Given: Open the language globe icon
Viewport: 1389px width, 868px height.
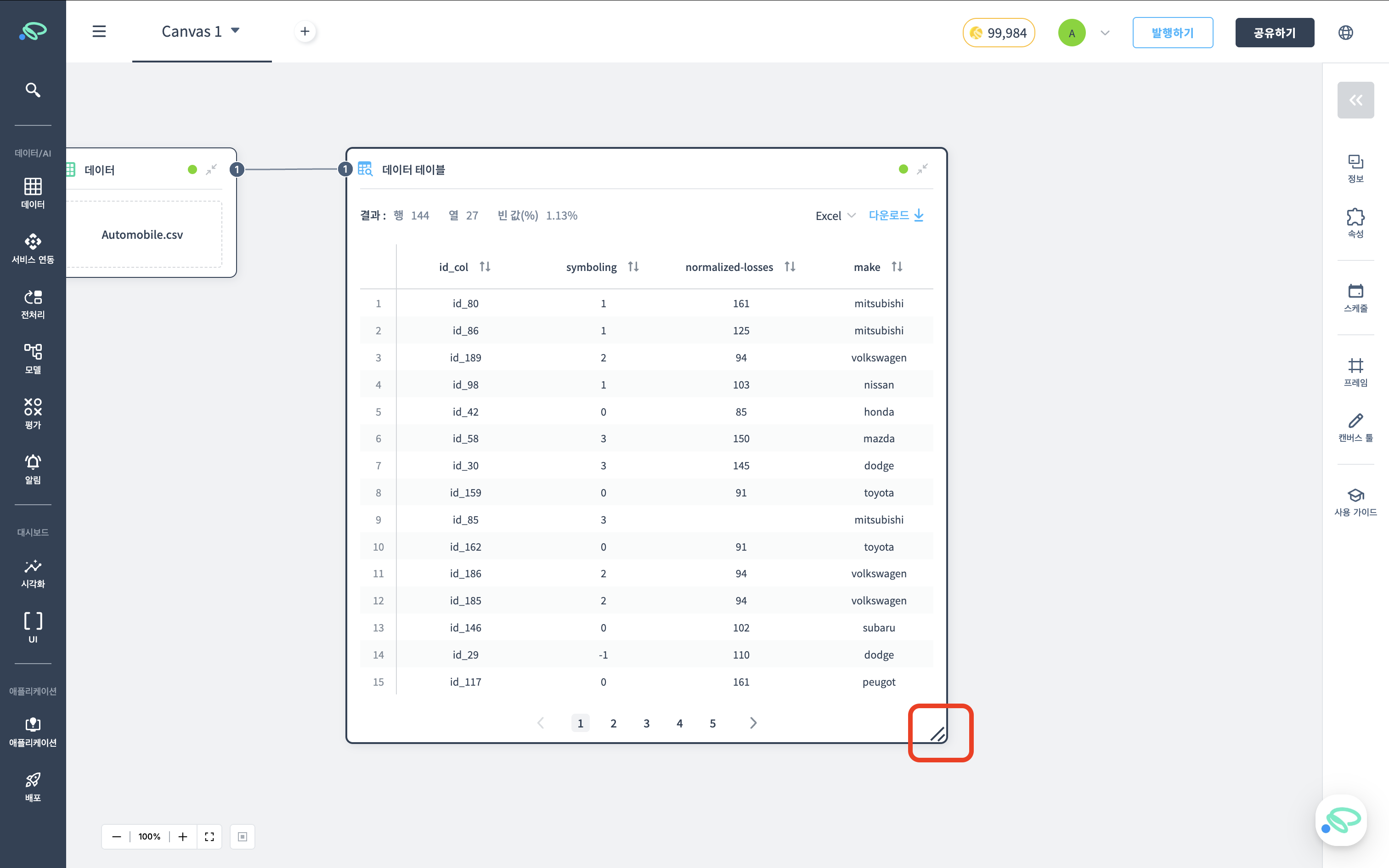Looking at the screenshot, I should [x=1345, y=33].
